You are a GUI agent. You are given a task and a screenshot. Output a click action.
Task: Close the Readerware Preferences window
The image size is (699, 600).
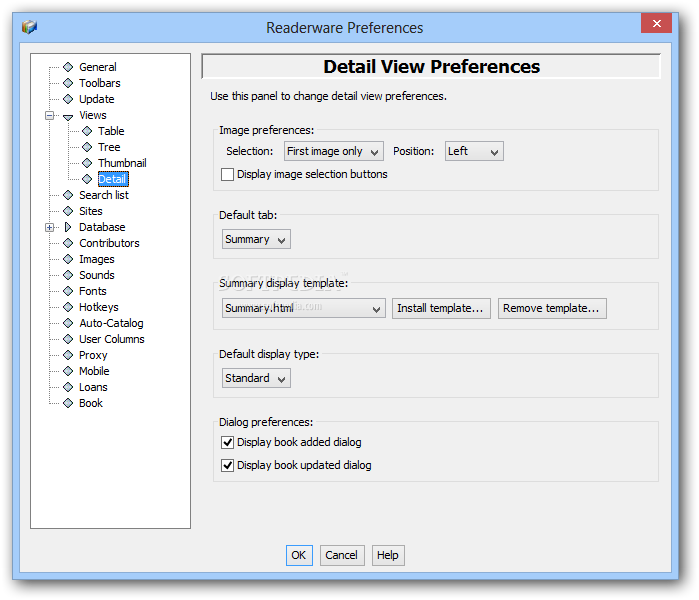(656, 23)
